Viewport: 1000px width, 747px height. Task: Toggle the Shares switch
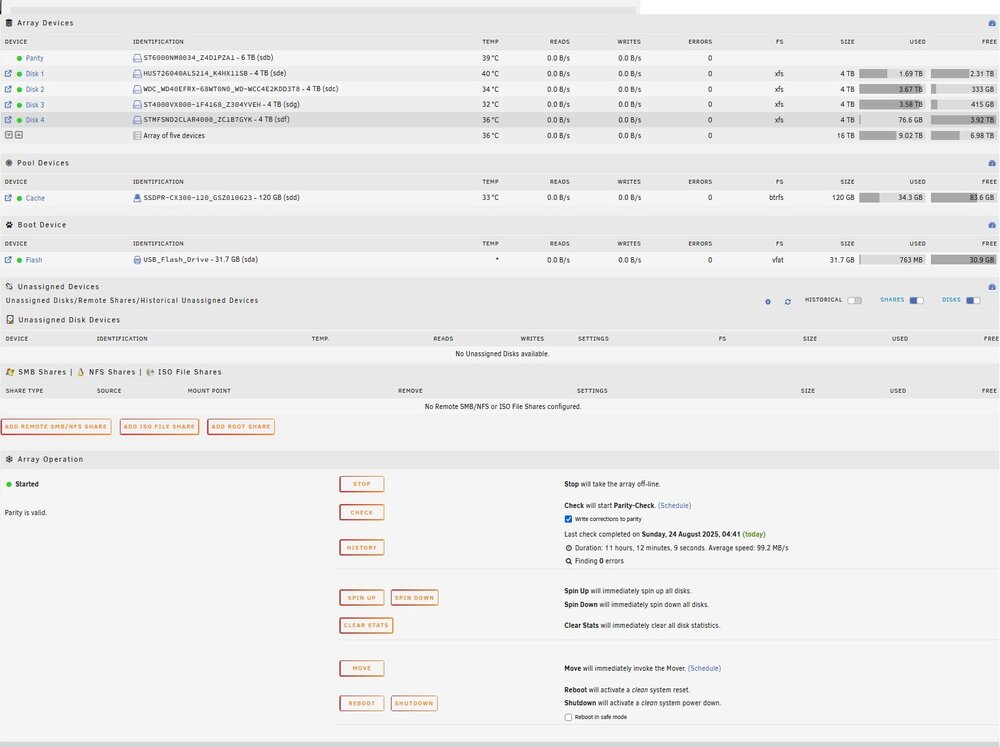point(916,300)
